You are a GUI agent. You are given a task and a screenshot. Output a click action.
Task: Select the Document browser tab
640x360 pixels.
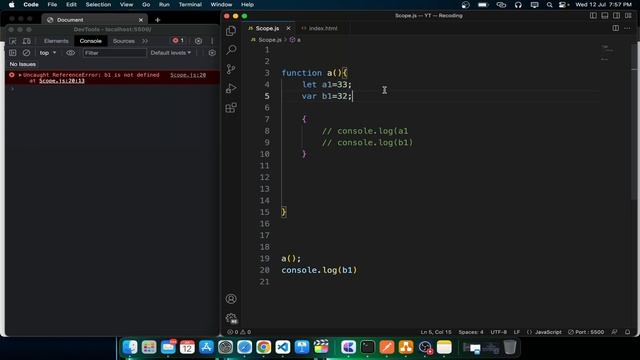click(95, 20)
